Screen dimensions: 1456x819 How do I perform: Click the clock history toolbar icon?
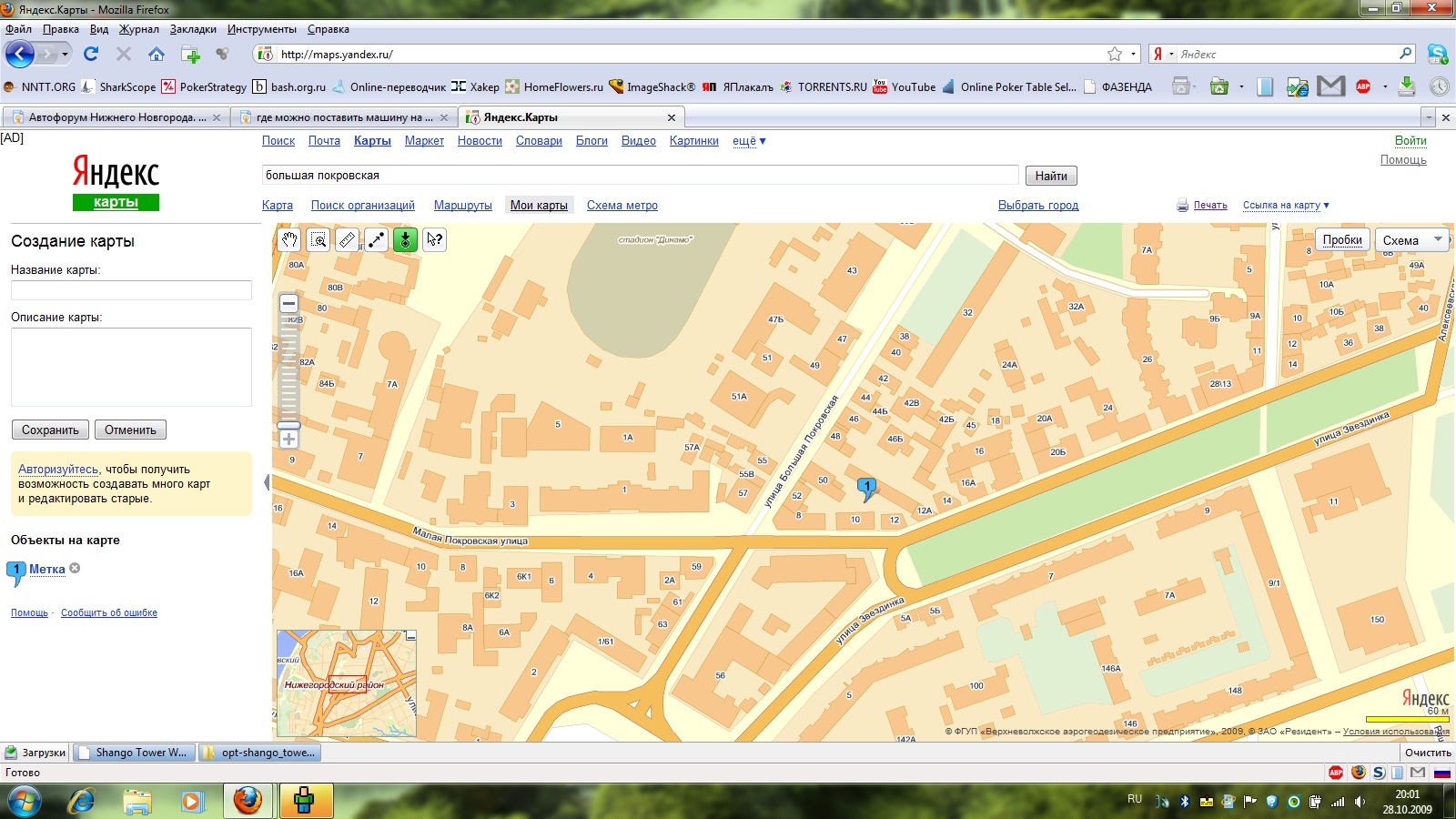pyautogui.click(x=1439, y=86)
